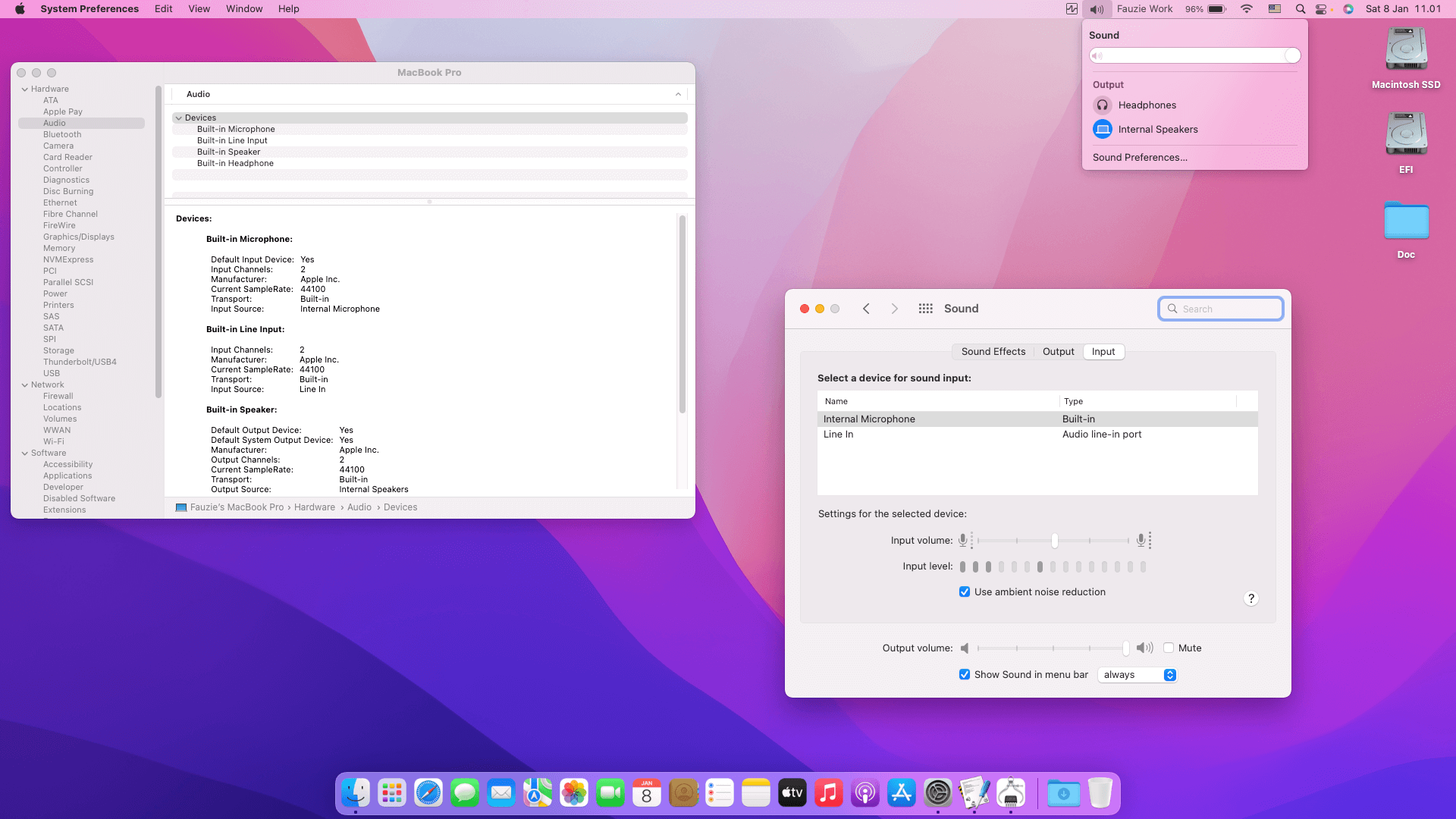
Task: Select Graphics/Displays in sidebar
Action: (x=79, y=237)
